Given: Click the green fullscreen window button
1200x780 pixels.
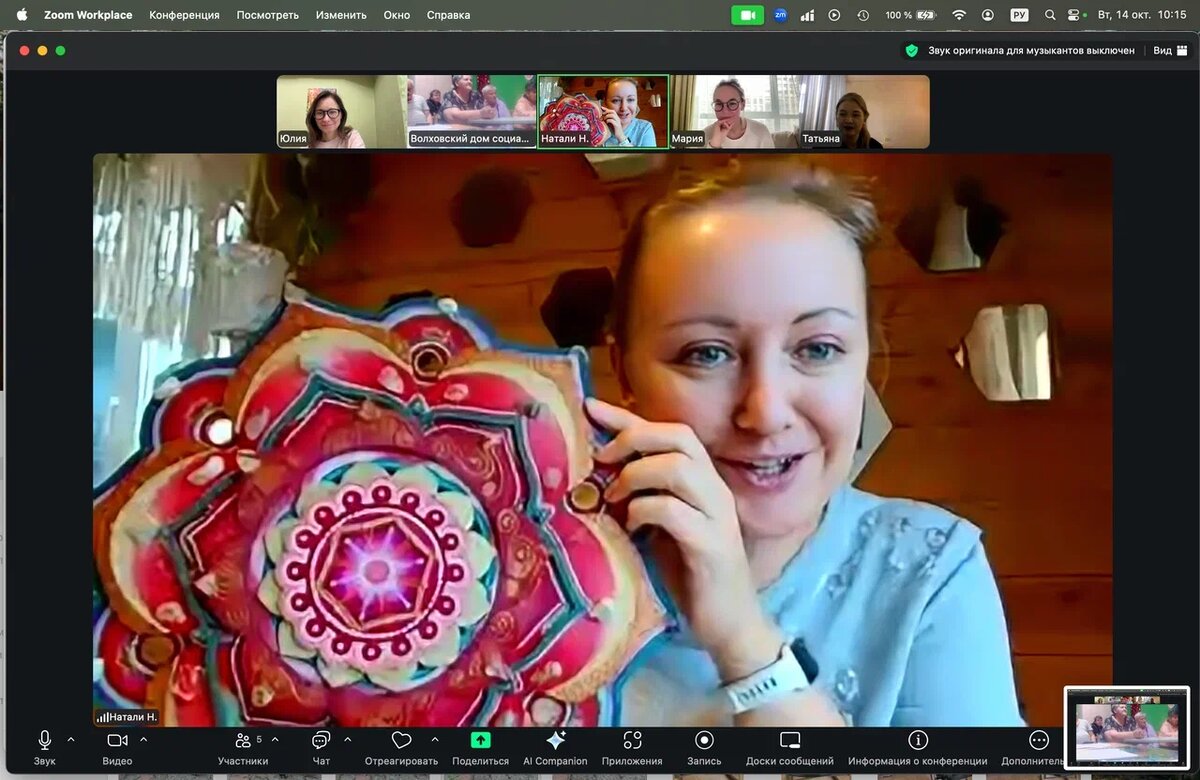Looking at the screenshot, I should 60,50.
